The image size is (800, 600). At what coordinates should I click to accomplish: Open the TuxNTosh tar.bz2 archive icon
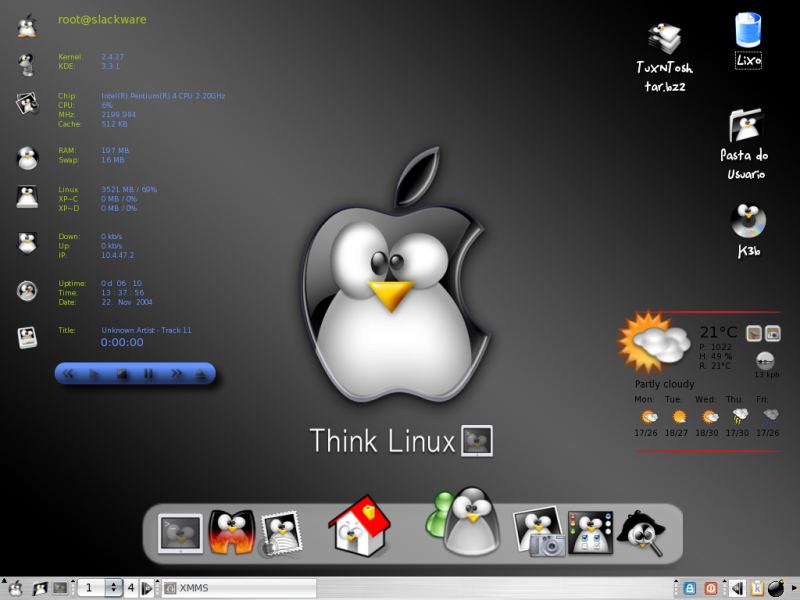click(664, 38)
